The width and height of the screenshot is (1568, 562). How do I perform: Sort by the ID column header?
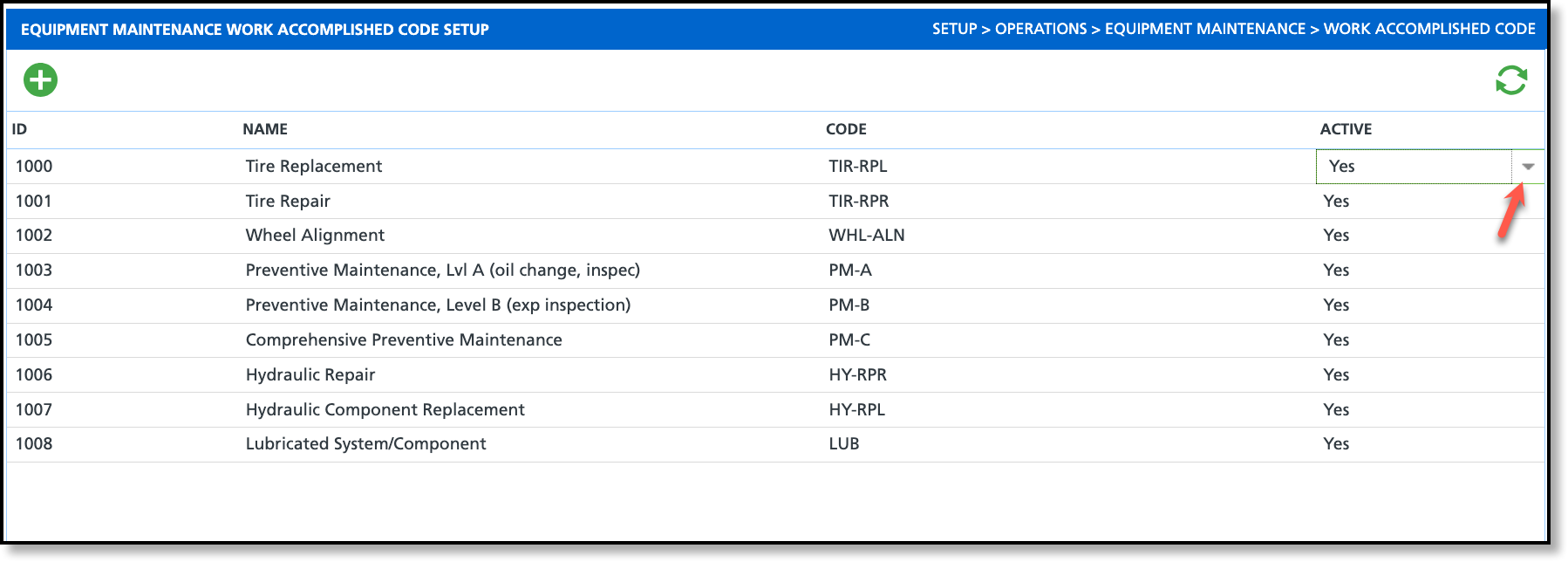pos(19,129)
